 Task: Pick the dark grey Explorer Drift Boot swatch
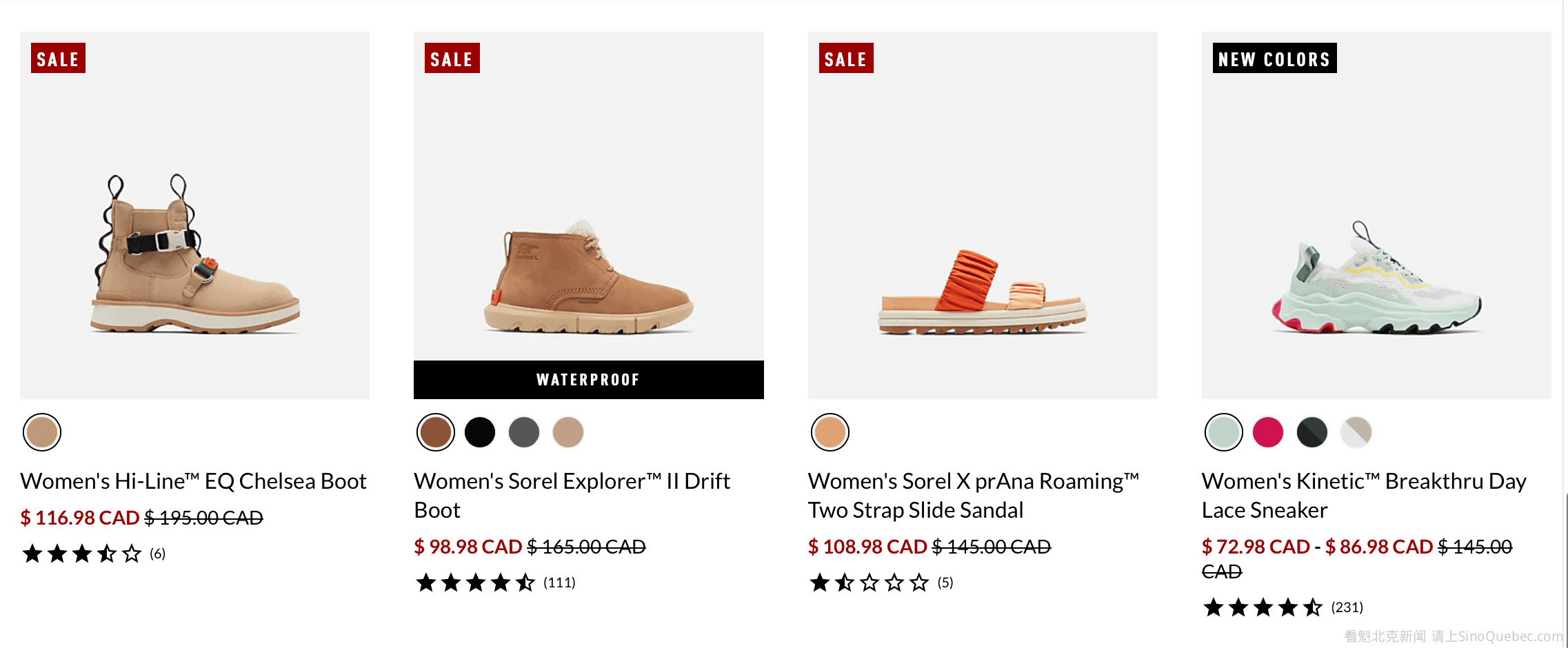coord(524,432)
